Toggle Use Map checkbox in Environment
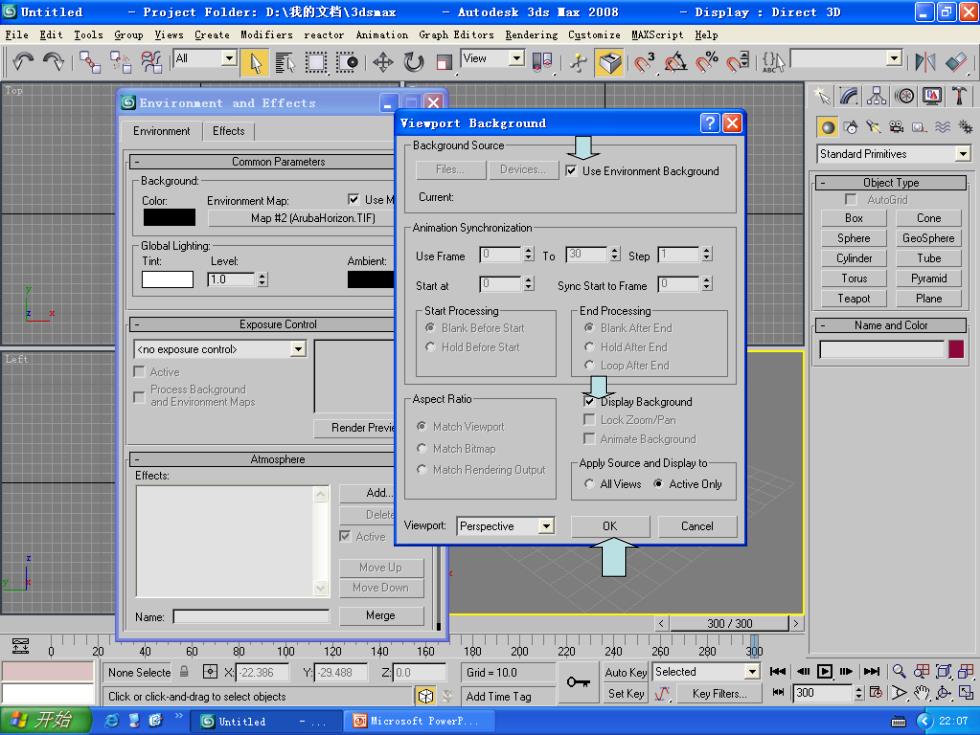Image resolution: width=980 pixels, height=735 pixels. click(353, 199)
